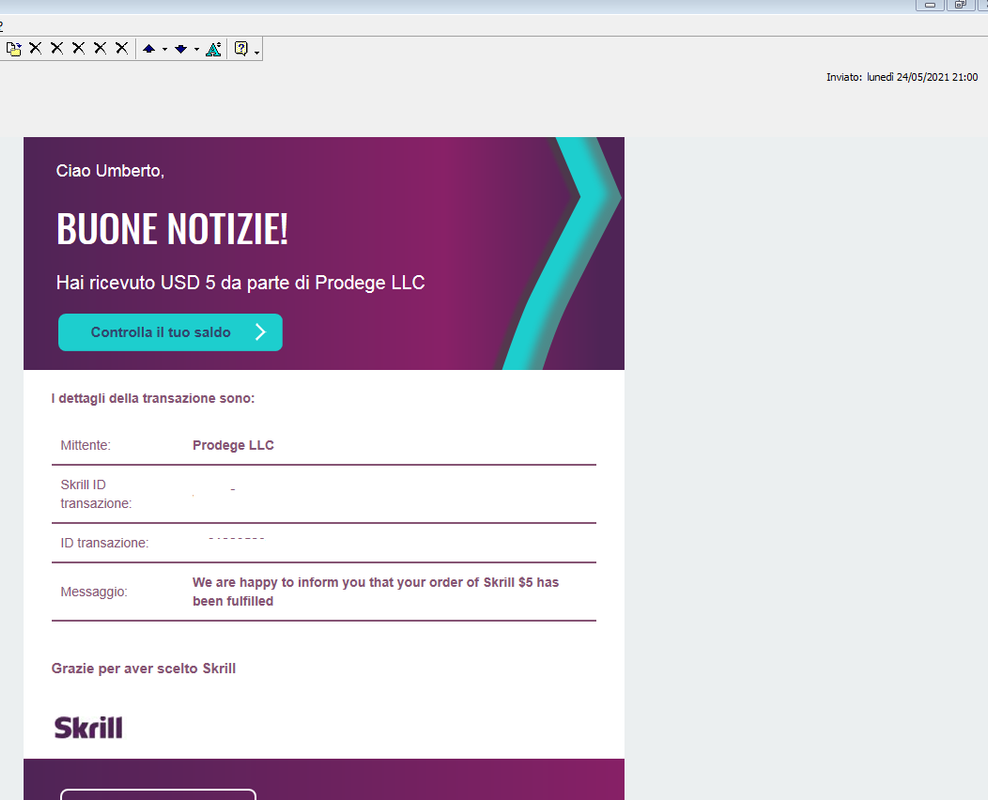Click the bold Prodege LLC sender value
Image resolution: width=988 pixels, height=800 pixels.
pos(233,445)
